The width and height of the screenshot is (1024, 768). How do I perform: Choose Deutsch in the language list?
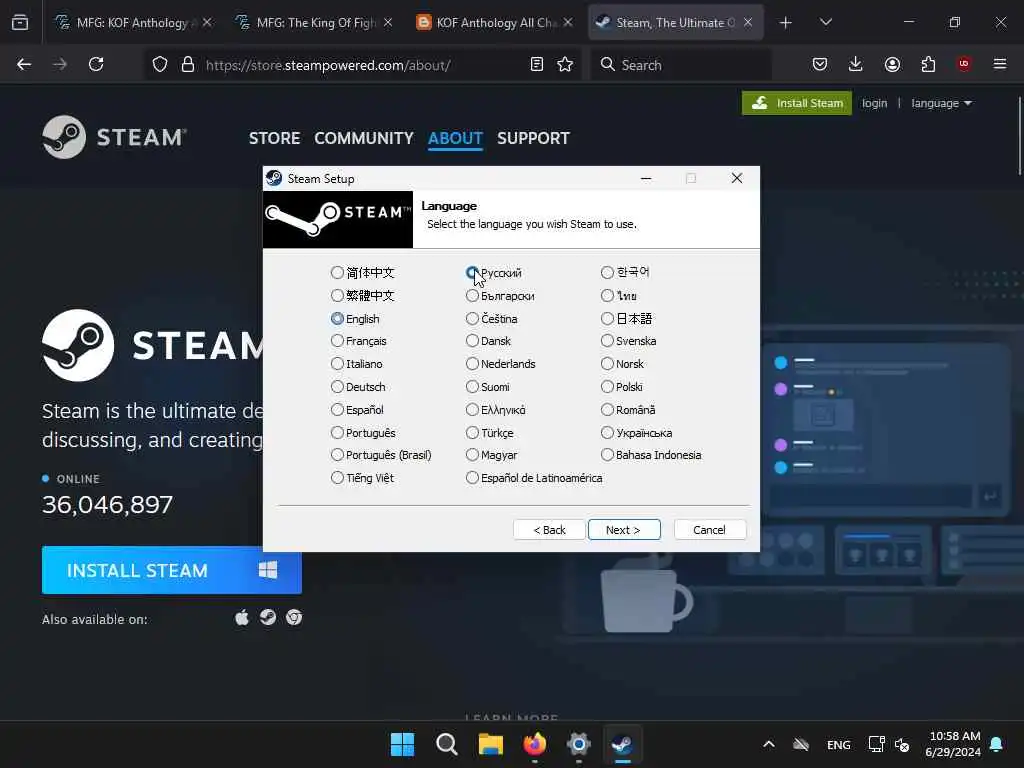tap(337, 387)
